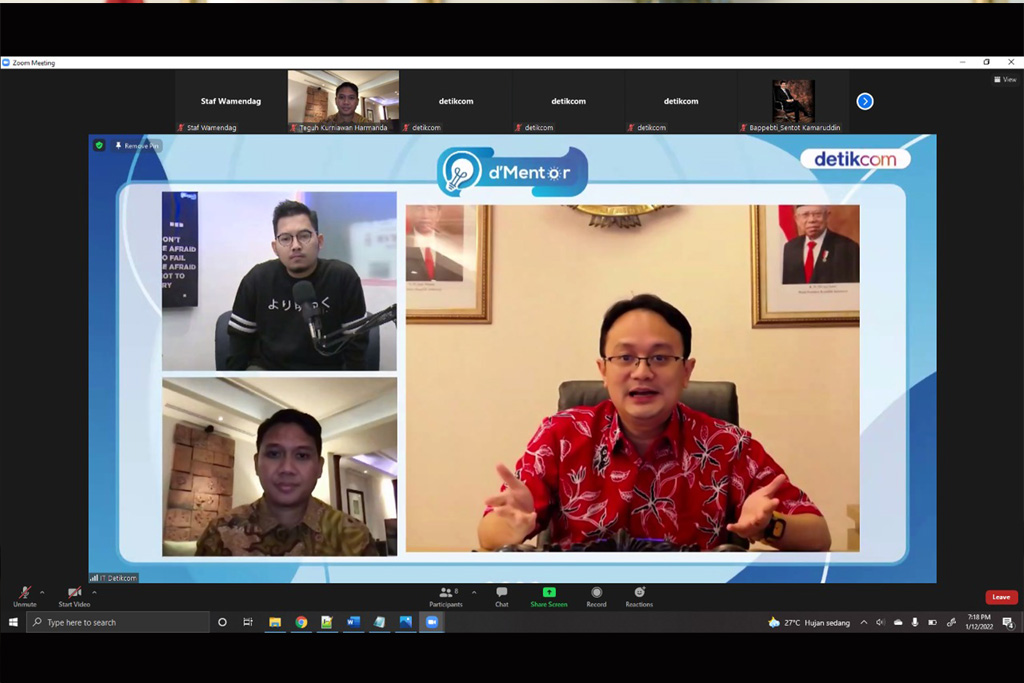
Task: Unmute the microphone in Zoom
Action: click(x=25, y=596)
